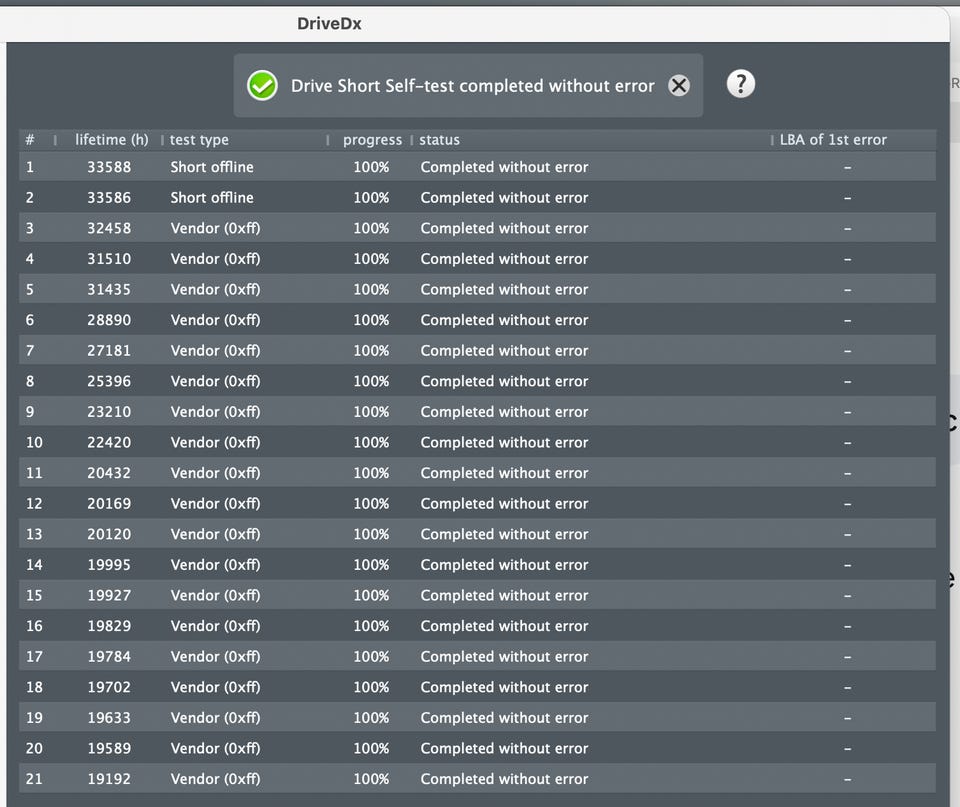
Task: Select the lifetime value 23210
Action: click(x=109, y=412)
